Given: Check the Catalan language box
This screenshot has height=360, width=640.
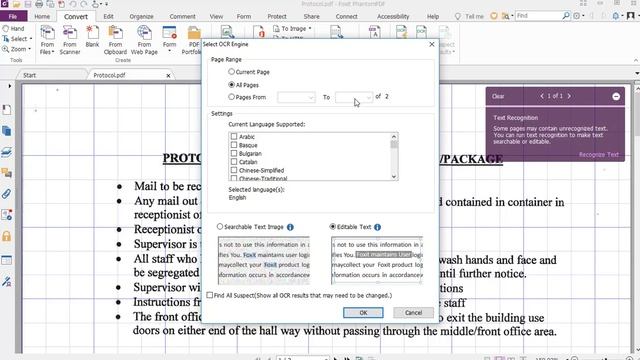Looking at the screenshot, I should coord(234,162).
